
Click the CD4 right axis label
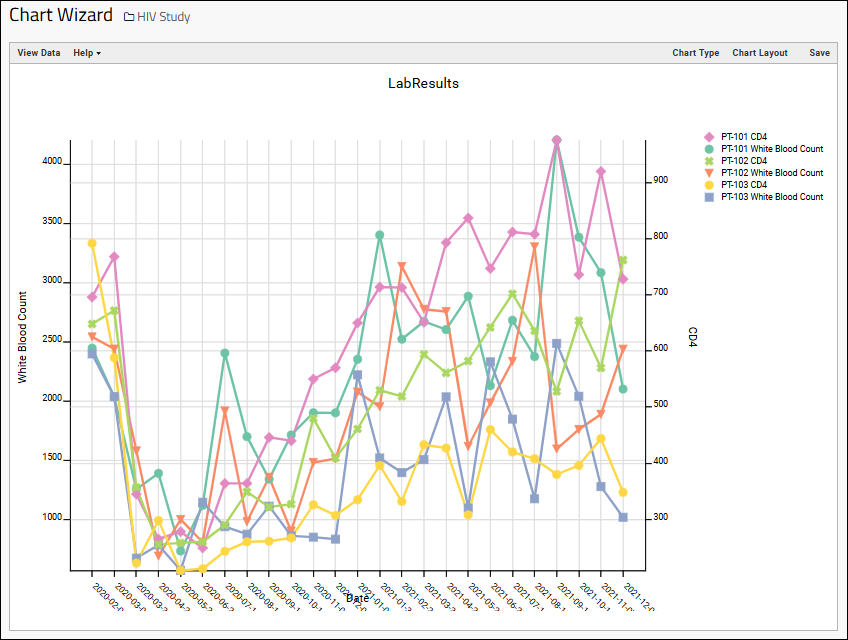coord(691,337)
